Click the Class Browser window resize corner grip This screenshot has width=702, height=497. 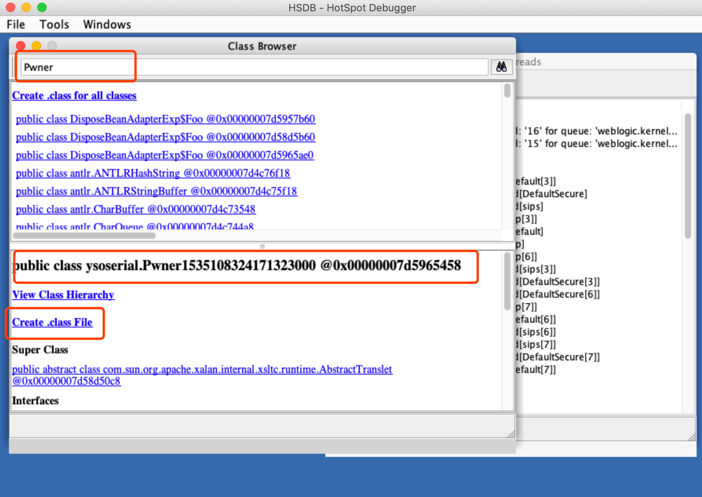coord(511,433)
